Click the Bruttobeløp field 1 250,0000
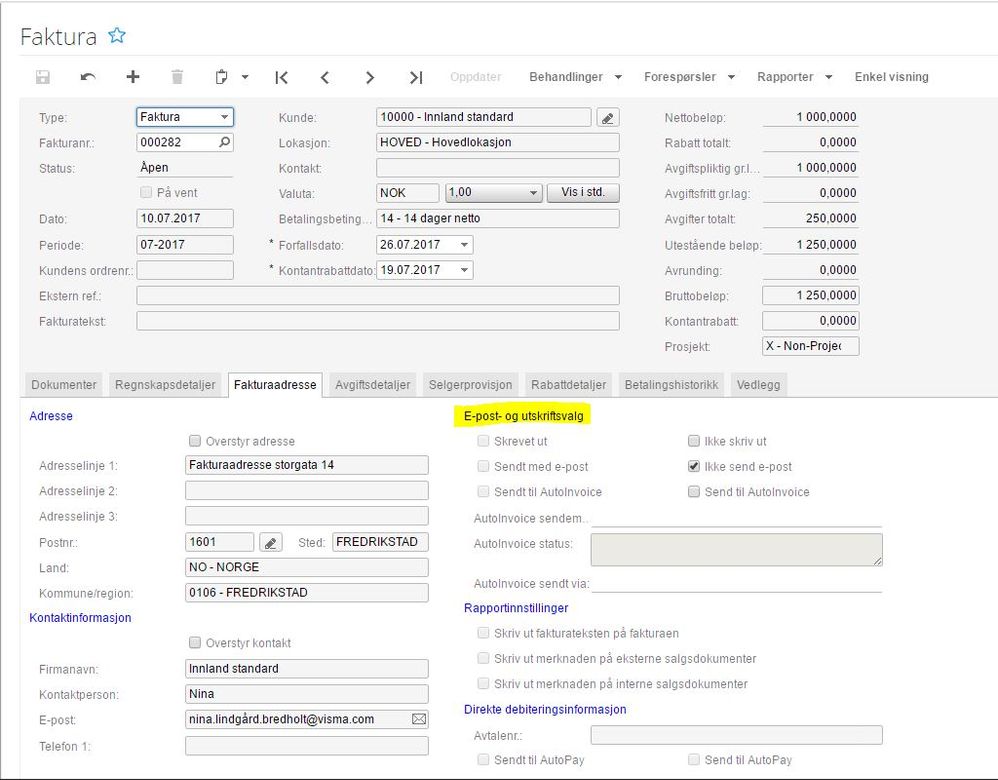998x780 pixels. coord(810,295)
